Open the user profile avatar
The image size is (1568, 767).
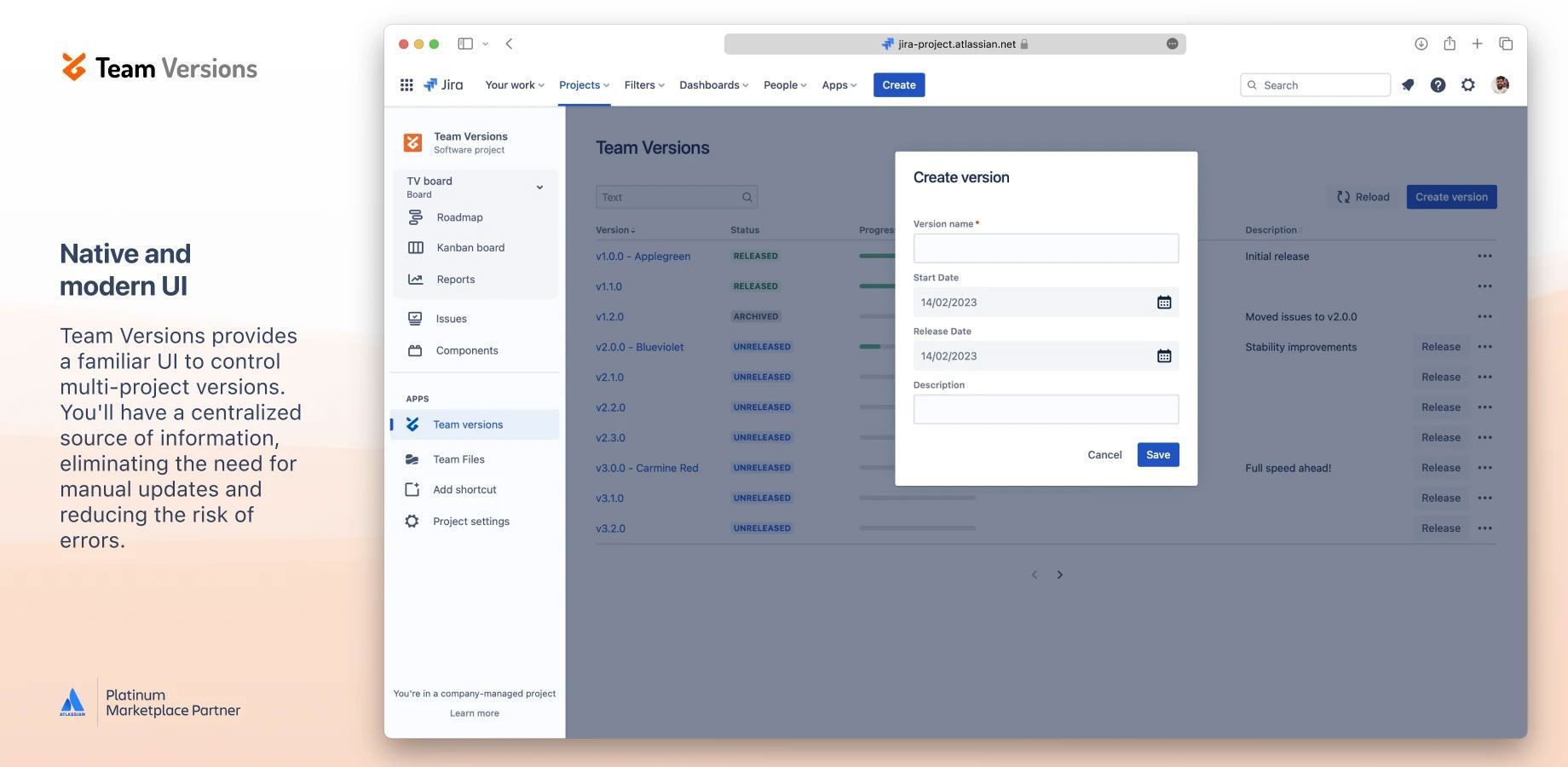(1501, 85)
